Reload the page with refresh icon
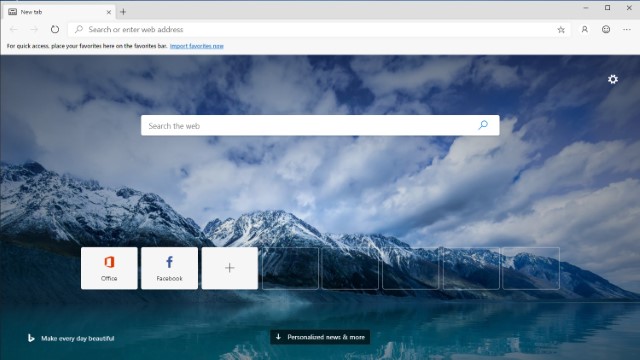The height and width of the screenshot is (360, 640). pyautogui.click(x=55, y=29)
